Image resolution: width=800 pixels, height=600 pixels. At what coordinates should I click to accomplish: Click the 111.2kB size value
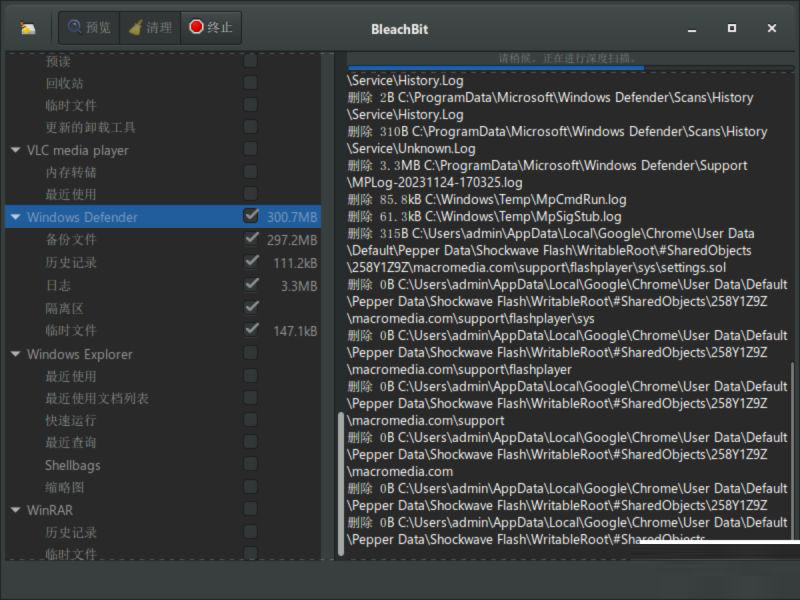(295, 263)
